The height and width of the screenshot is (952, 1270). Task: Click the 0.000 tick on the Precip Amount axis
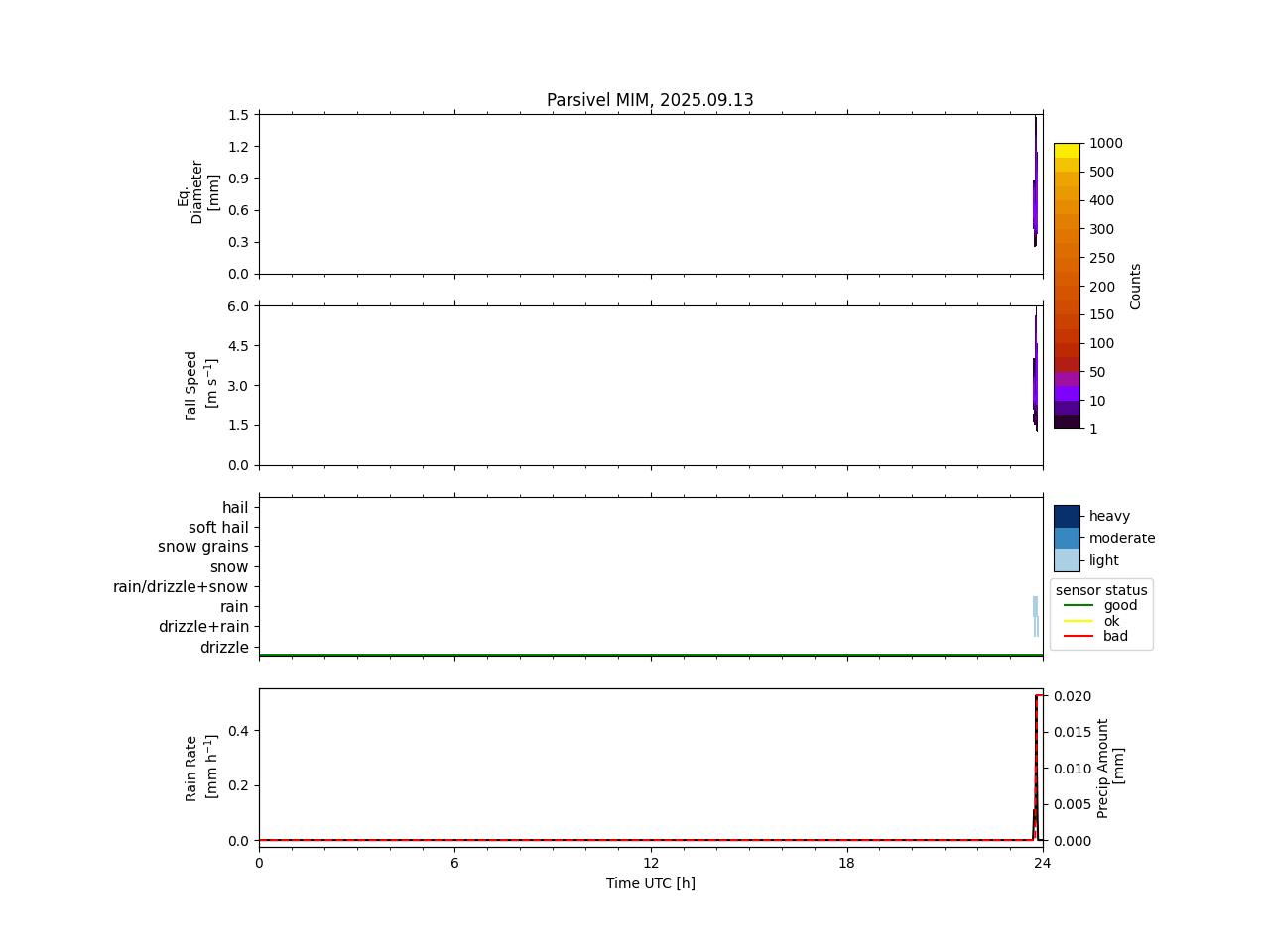coord(1072,841)
